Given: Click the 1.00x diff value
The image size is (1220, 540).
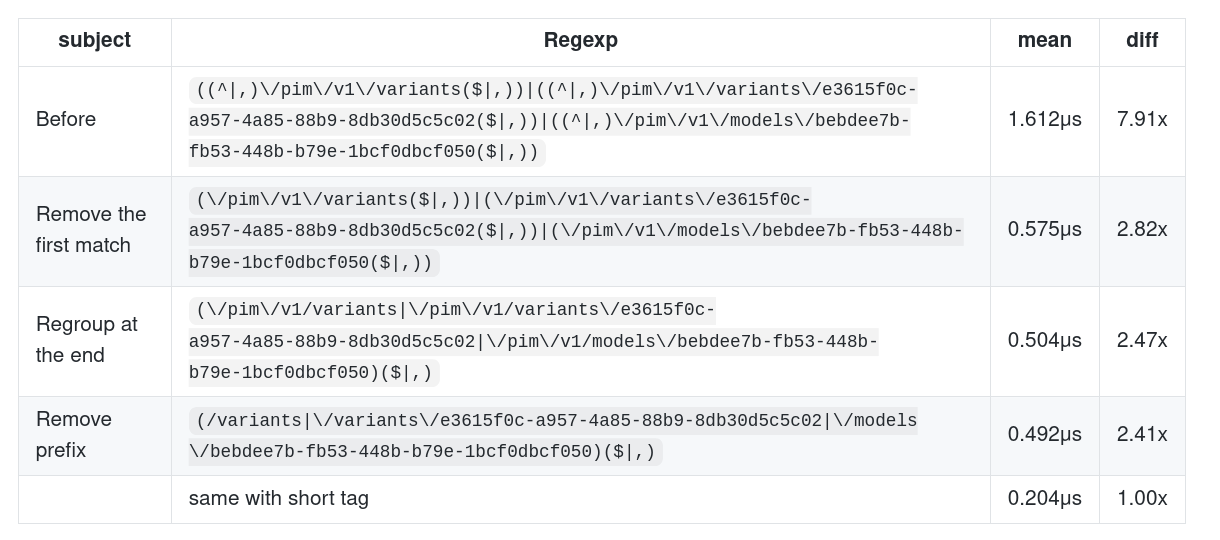Looking at the screenshot, I should [1142, 498].
